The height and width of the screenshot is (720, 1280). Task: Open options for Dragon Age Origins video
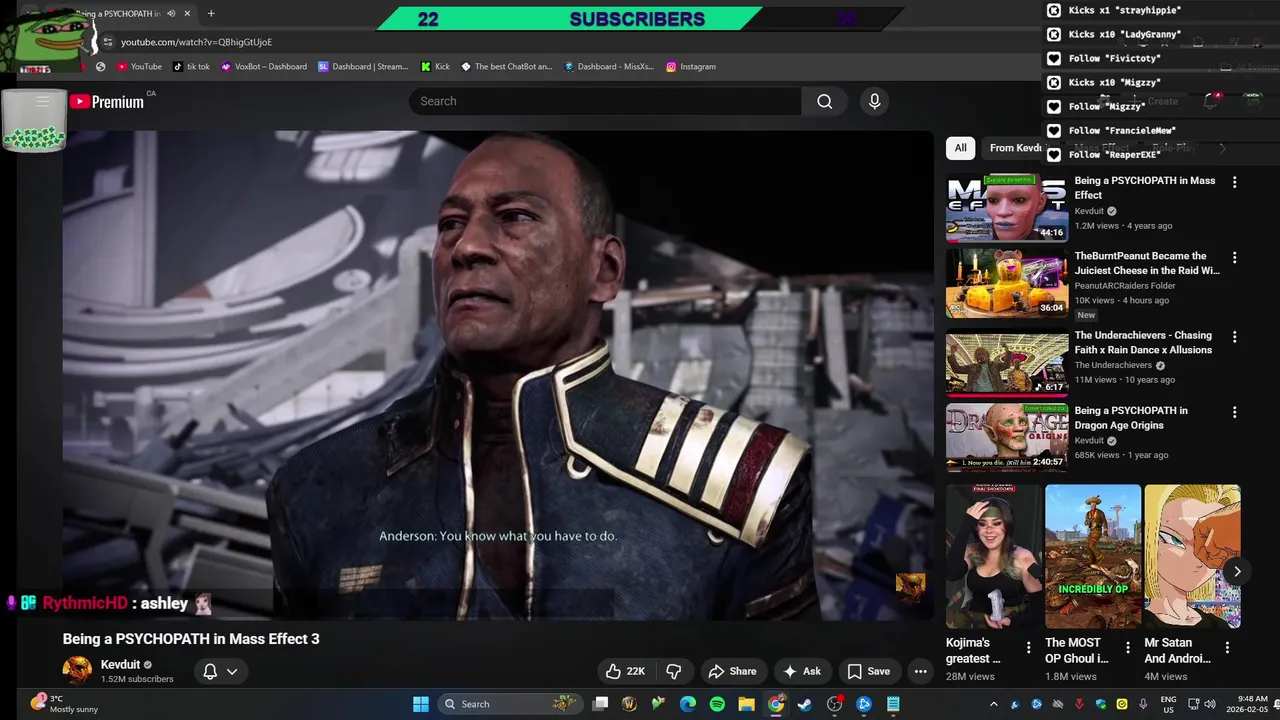click(x=1234, y=412)
